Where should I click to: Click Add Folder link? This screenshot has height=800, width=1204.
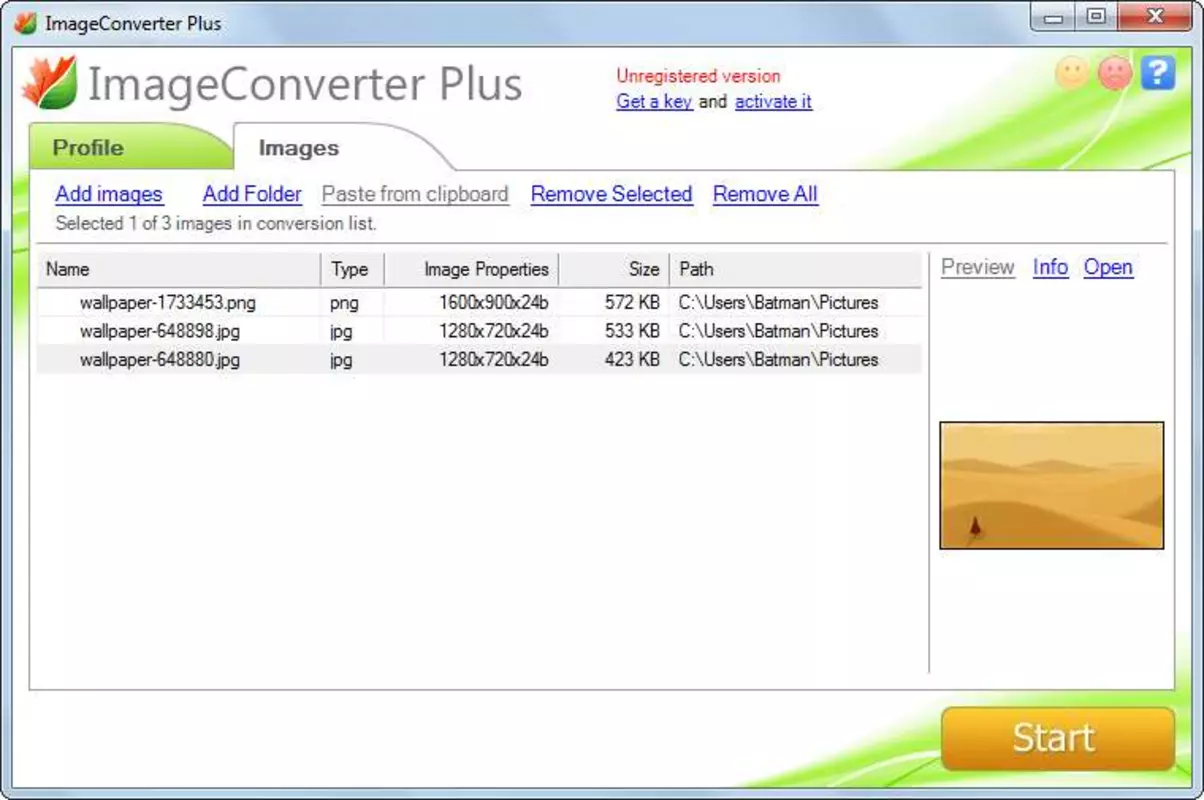(x=252, y=194)
